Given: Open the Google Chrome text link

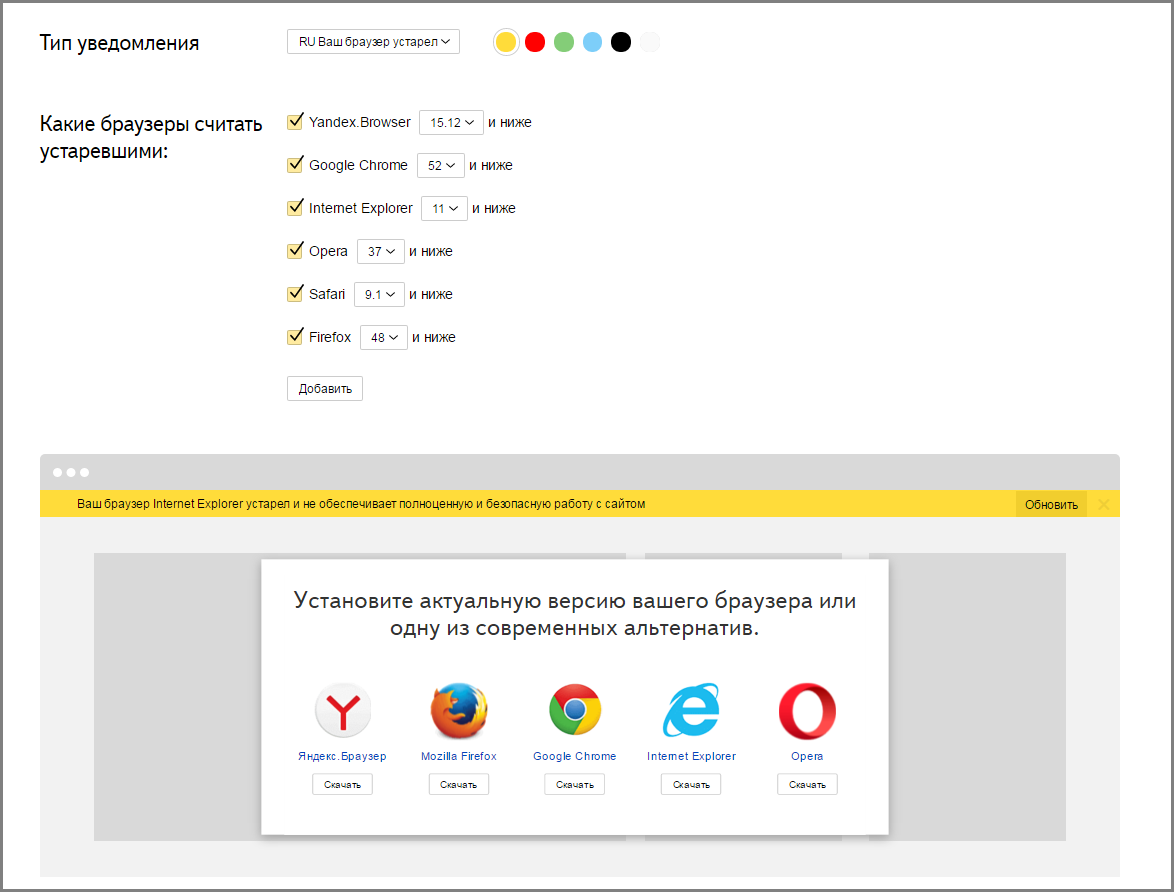Looking at the screenshot, I should [575, 756].
